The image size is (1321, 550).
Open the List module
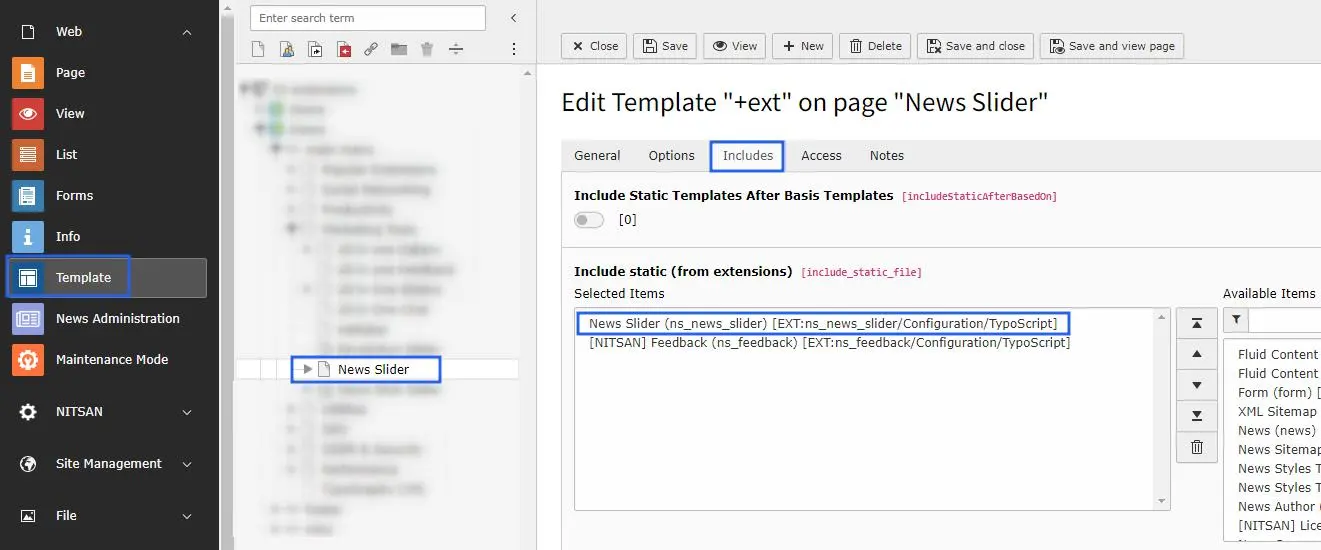click(x=67, y=155)
